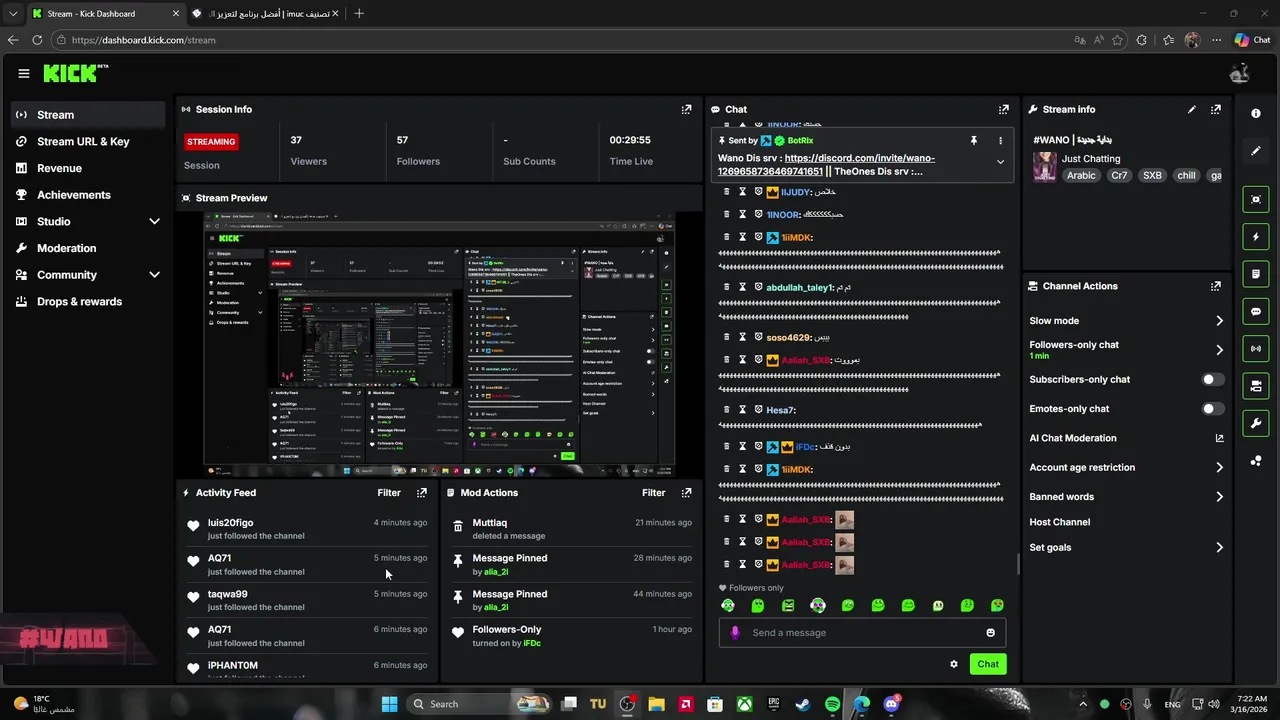Open Spotify from the taskbar

832,704
